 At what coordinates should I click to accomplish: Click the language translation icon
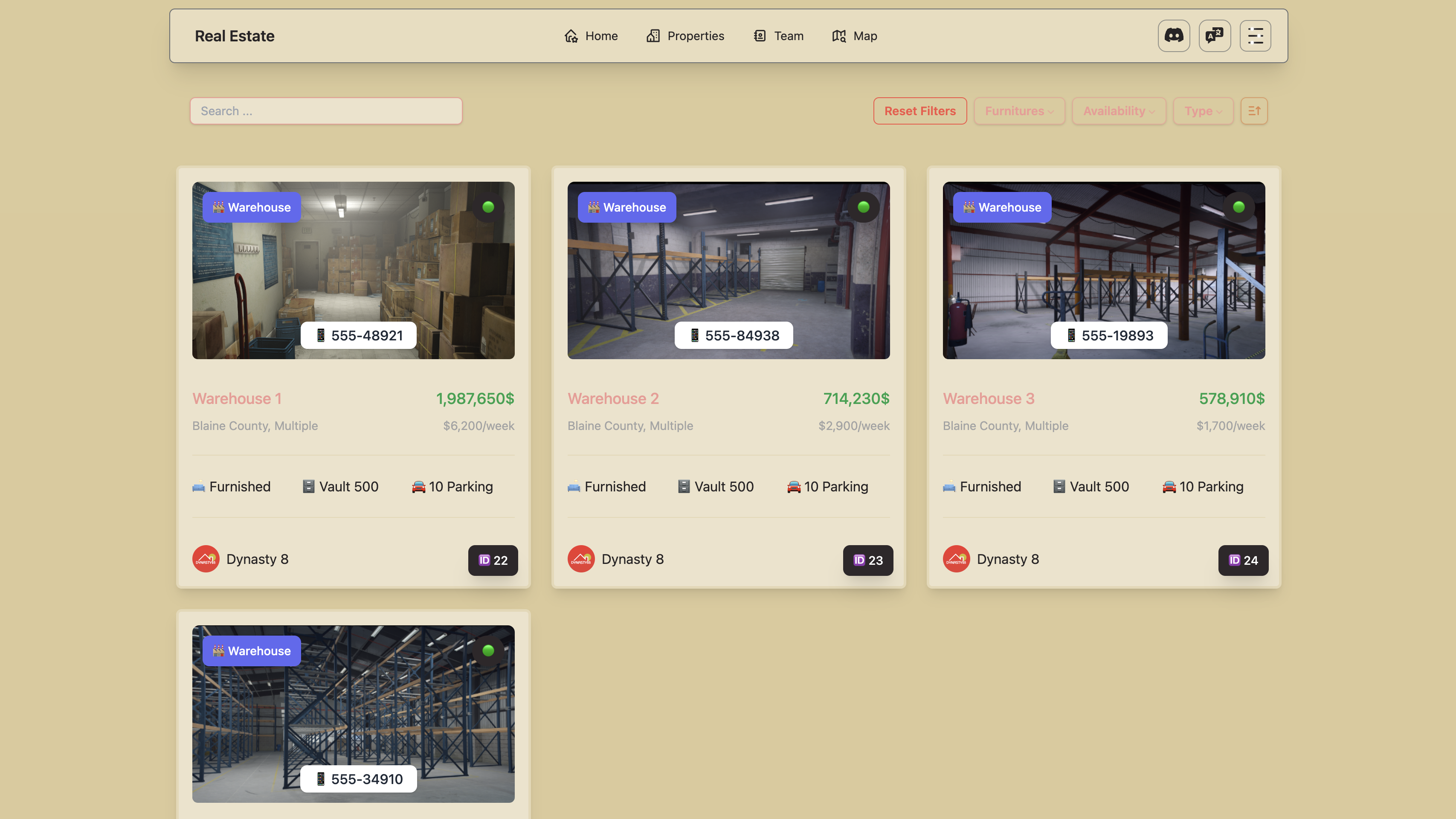click(x=1214, y=35)
